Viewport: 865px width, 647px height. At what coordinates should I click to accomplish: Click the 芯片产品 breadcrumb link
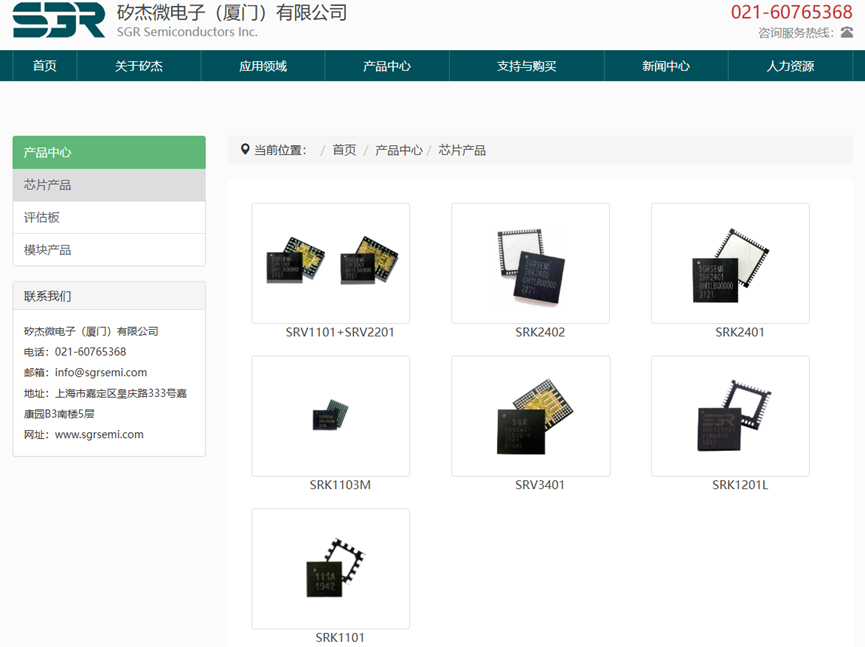462,150
